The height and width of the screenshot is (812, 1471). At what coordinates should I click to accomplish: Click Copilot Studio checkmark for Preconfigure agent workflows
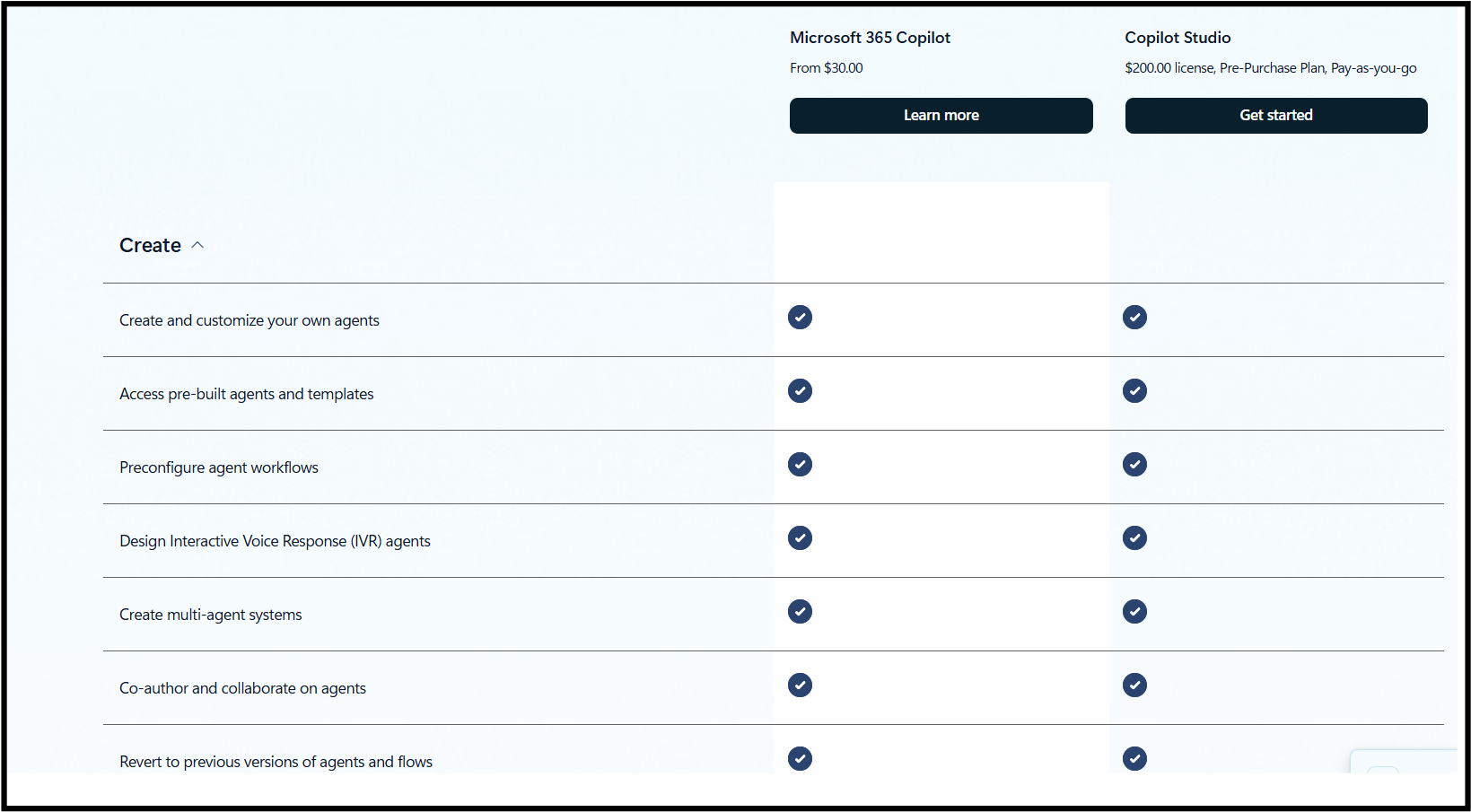pos(1134,465)
